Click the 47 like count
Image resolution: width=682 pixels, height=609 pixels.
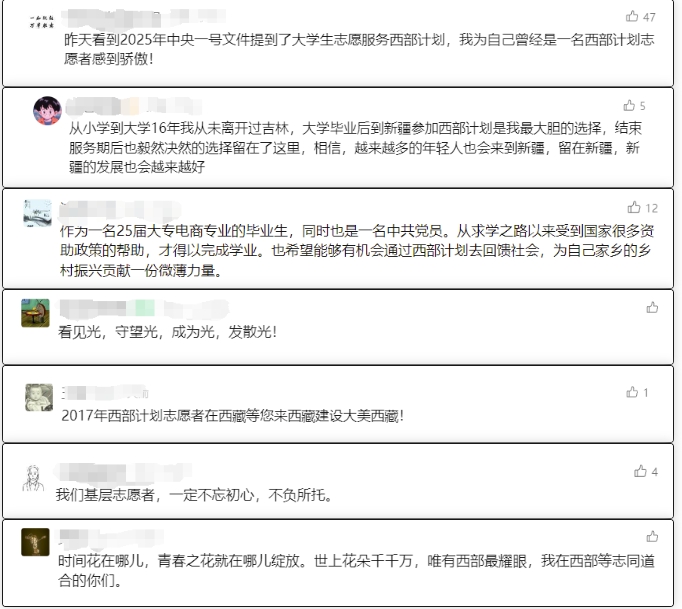click(x=649, y=17)
